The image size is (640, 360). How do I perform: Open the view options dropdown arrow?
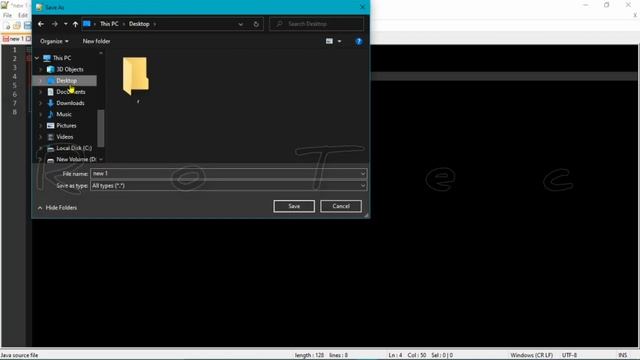340,41
